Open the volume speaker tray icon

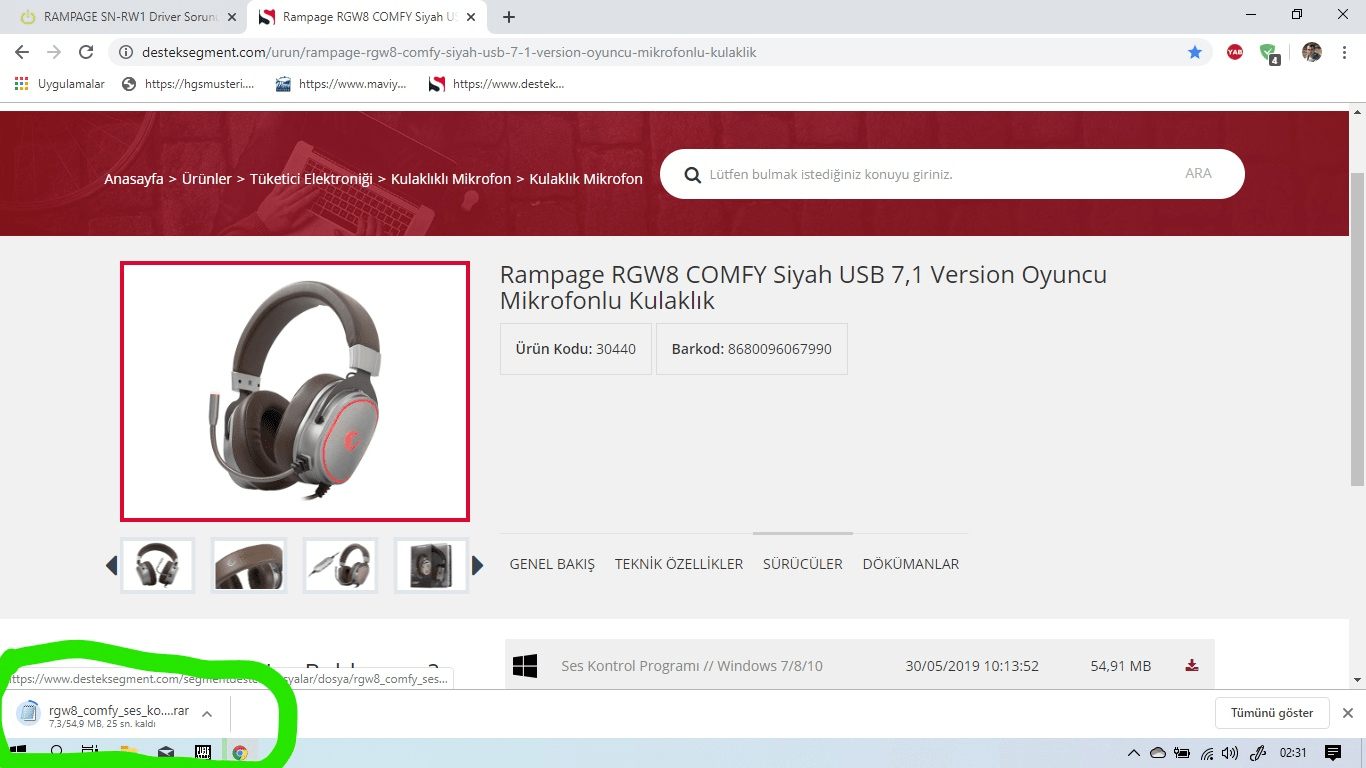click(x=1230, y=753)
